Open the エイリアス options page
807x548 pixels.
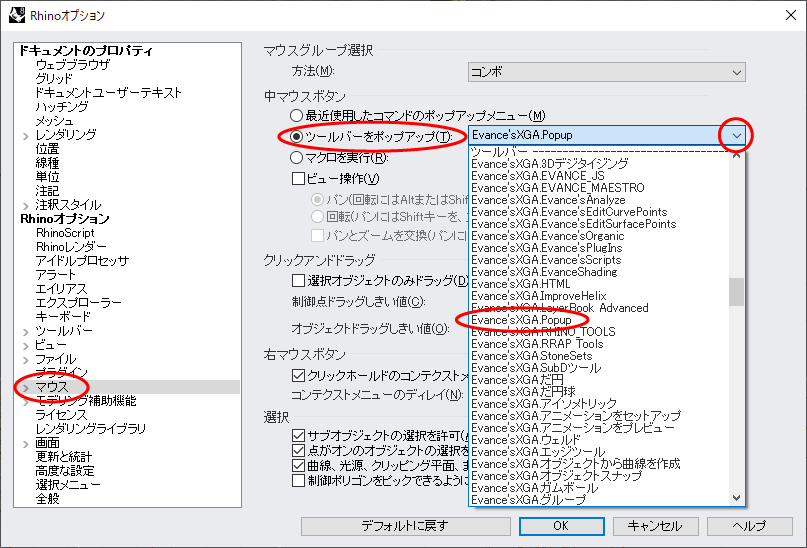pos(61,289)
